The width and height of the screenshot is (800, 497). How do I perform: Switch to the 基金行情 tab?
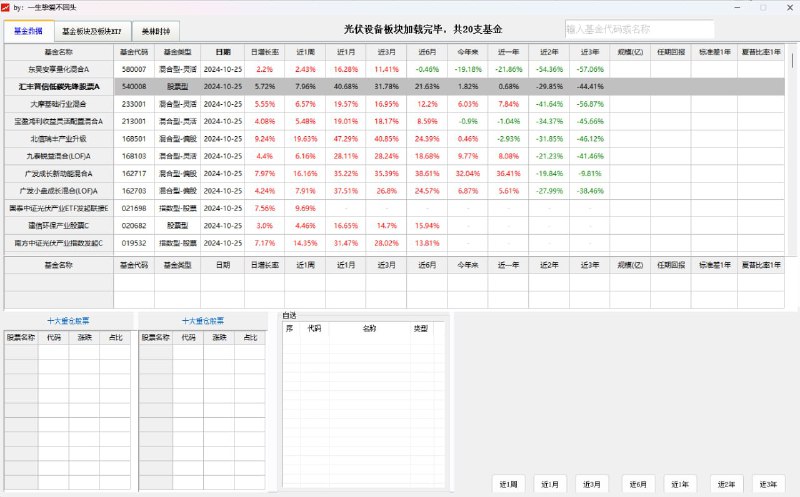27,31
